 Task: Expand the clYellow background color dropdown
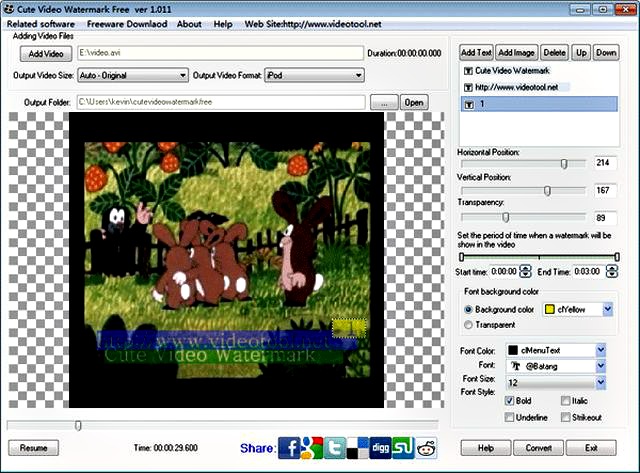click(607, 309)
